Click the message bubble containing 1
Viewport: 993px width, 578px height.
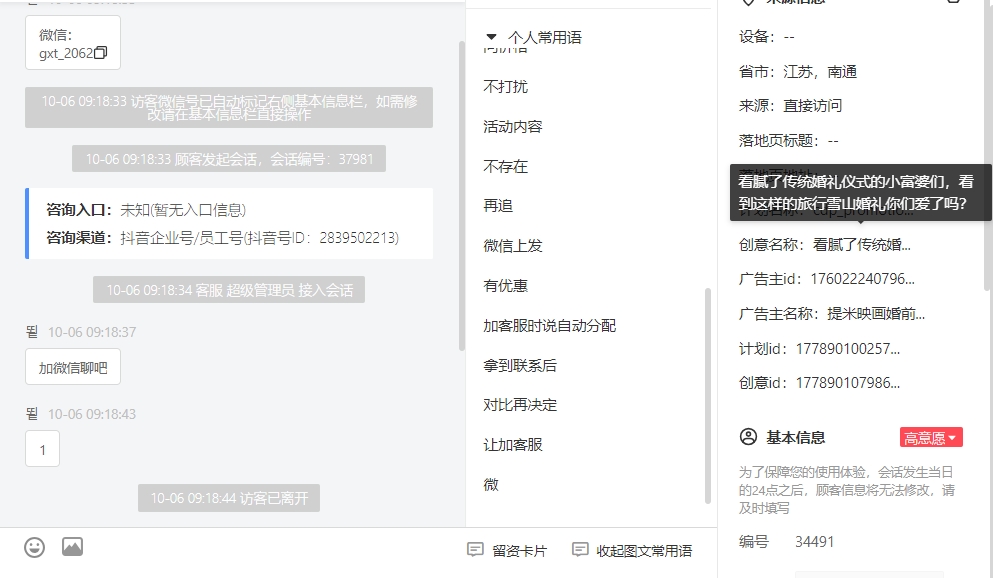click(x=42, y=449)
